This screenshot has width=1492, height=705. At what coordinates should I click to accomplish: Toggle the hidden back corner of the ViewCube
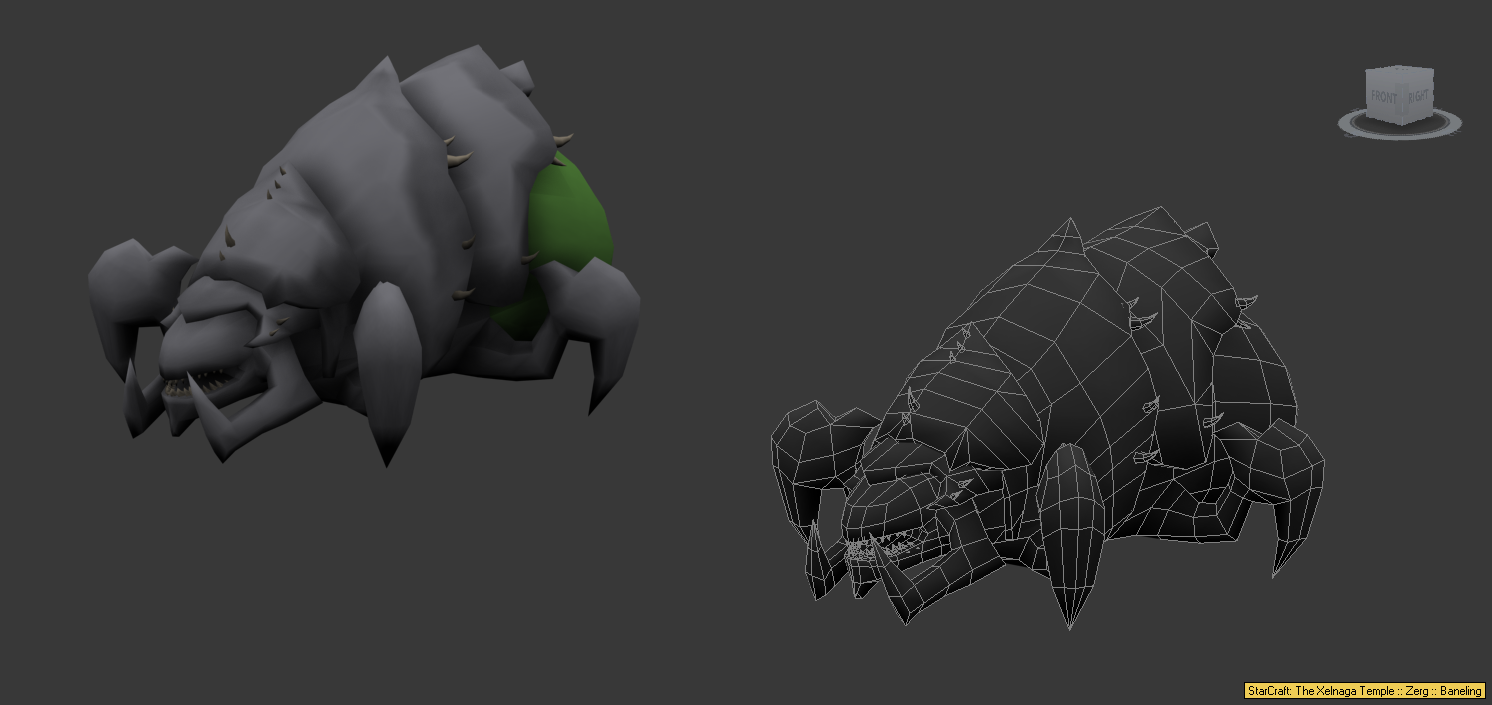point(1400,66)
